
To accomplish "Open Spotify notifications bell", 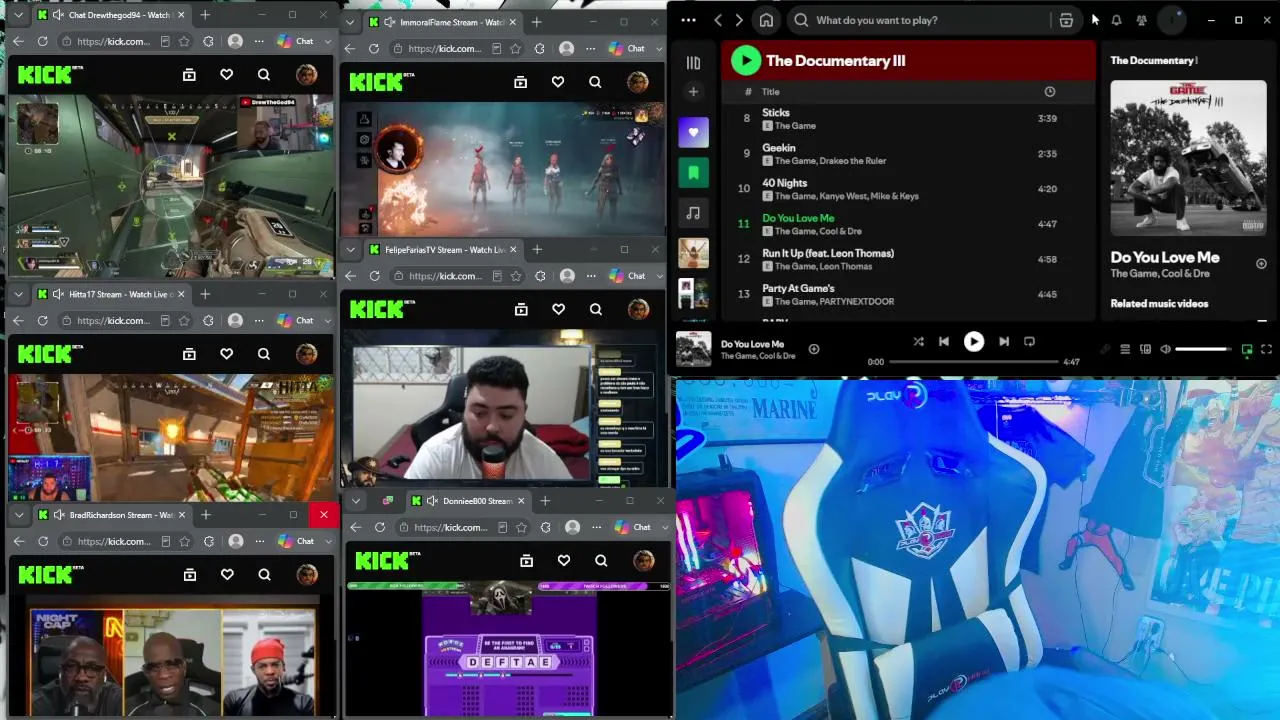I will click(1116, 20).
